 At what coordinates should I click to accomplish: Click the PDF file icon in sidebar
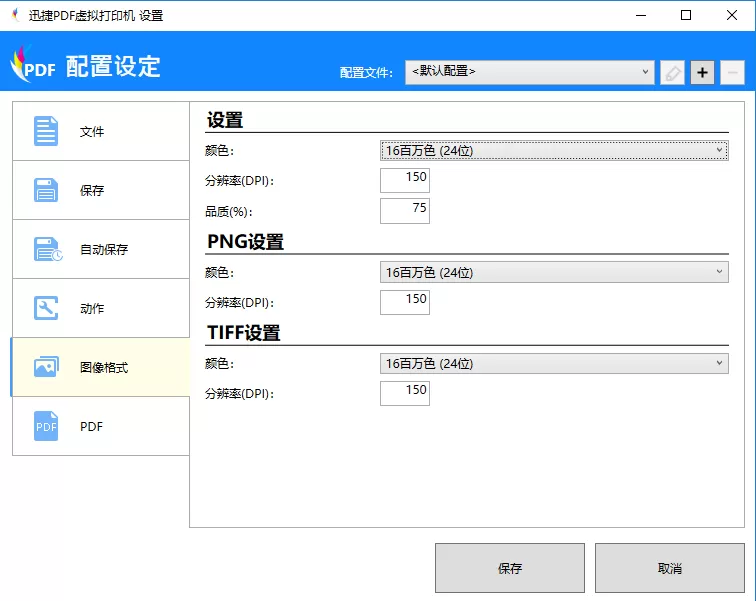46,426
